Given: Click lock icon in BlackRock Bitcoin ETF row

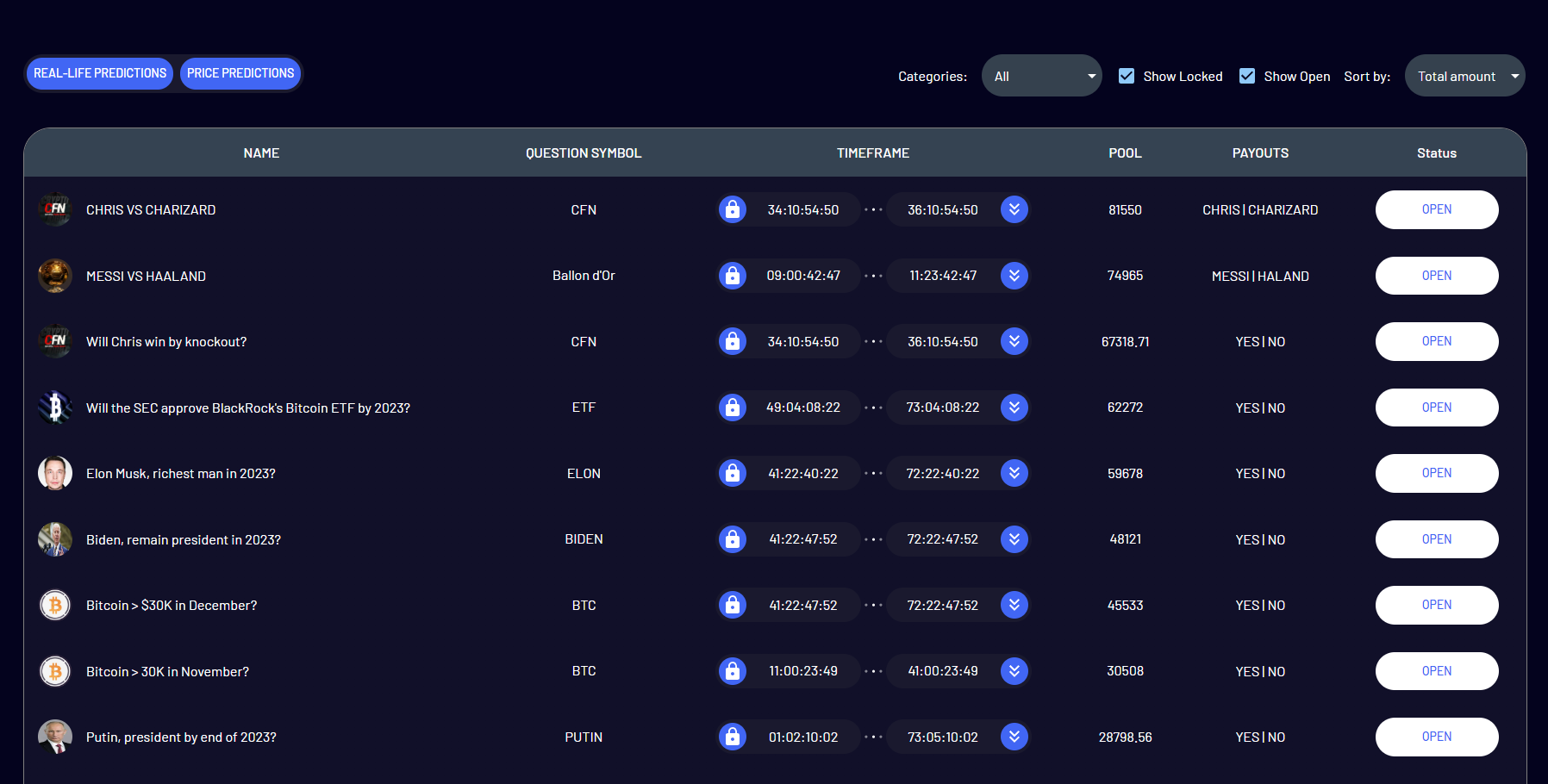Looking at the screenshot, I should pos(733,408).
